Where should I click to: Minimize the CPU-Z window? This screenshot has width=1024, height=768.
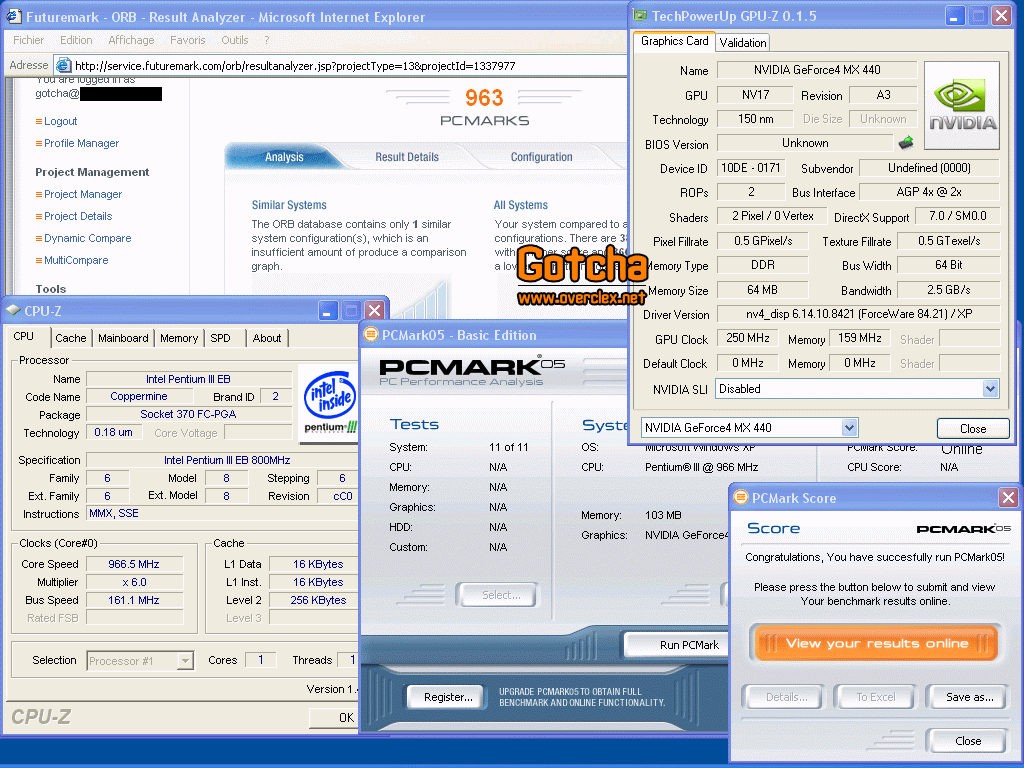(x=328, y=310)
